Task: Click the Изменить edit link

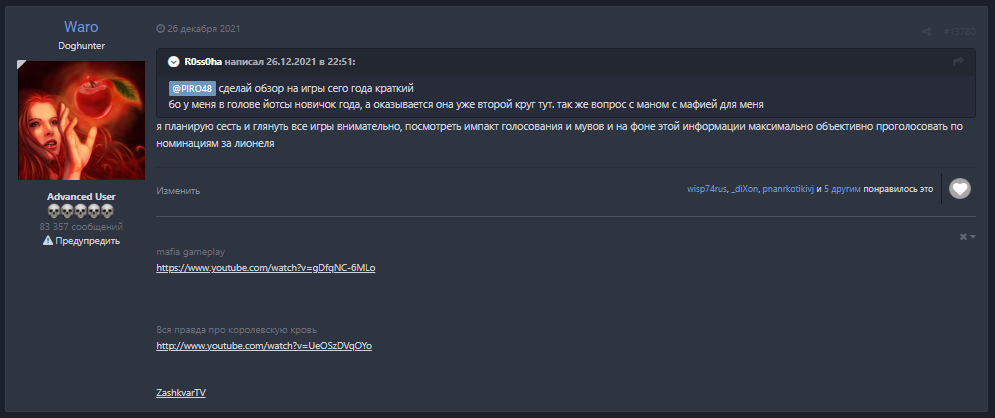Action: point(178,190)
